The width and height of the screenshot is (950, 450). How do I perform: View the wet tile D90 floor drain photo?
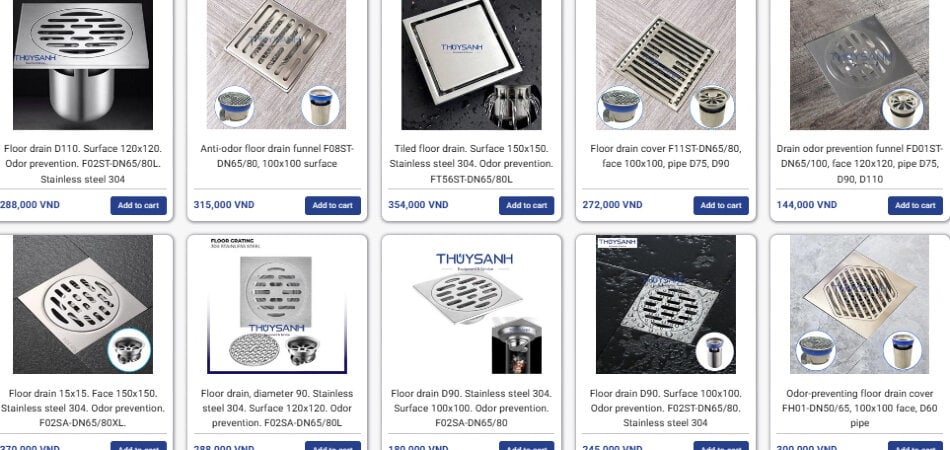(666, 304)
